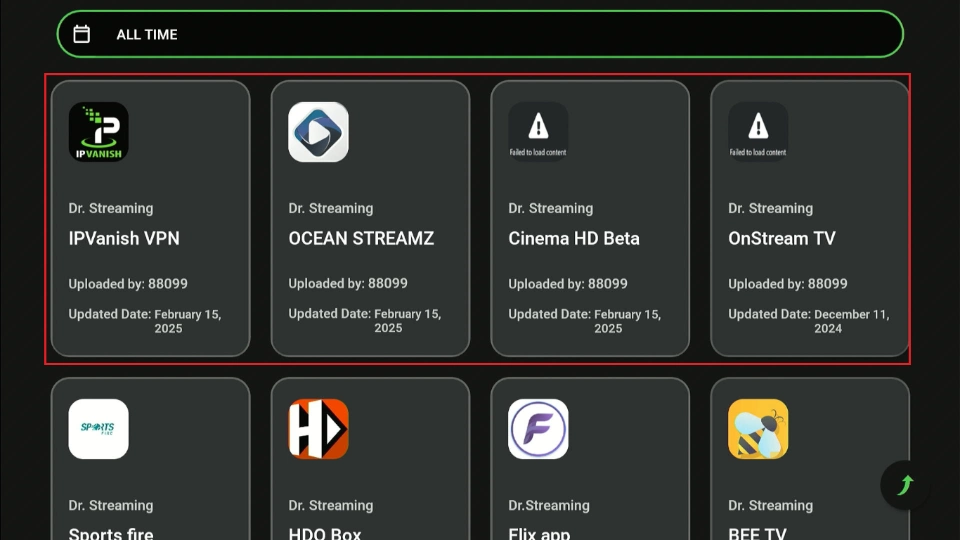
Task: Click the calendar icon in the filter bar
Action: [x=81, y=34]
